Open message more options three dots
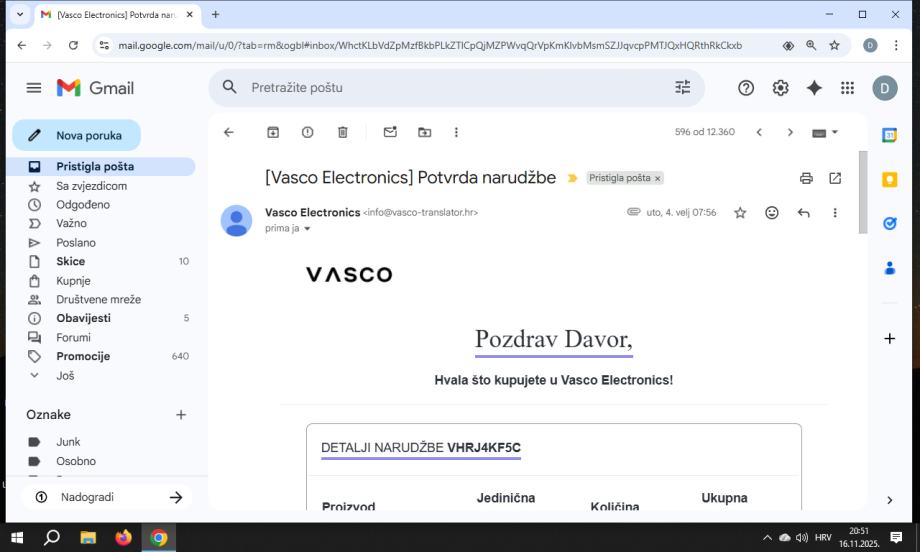 pos(835,212)
